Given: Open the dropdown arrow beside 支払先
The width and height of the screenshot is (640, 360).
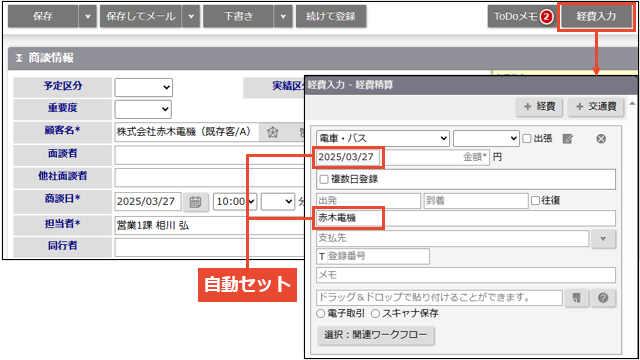Looking at the screenshot, I should (x=603, y=239).
